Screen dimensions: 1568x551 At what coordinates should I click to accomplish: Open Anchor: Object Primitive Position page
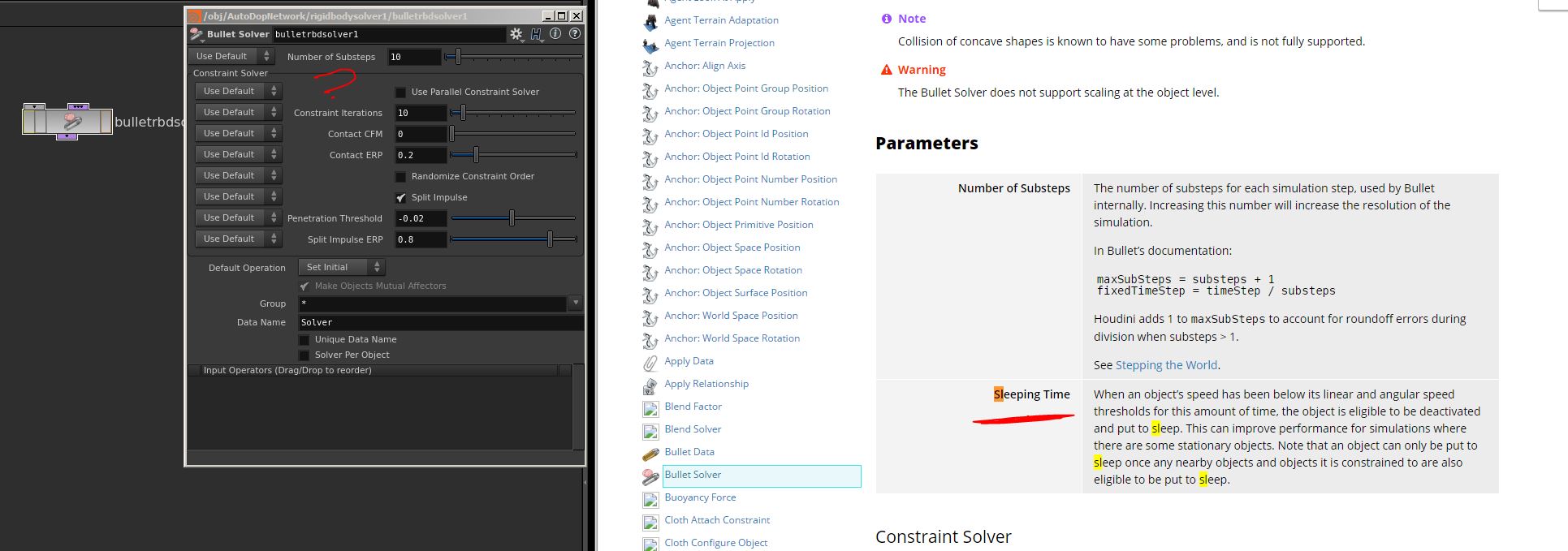(x=738, y=225)
